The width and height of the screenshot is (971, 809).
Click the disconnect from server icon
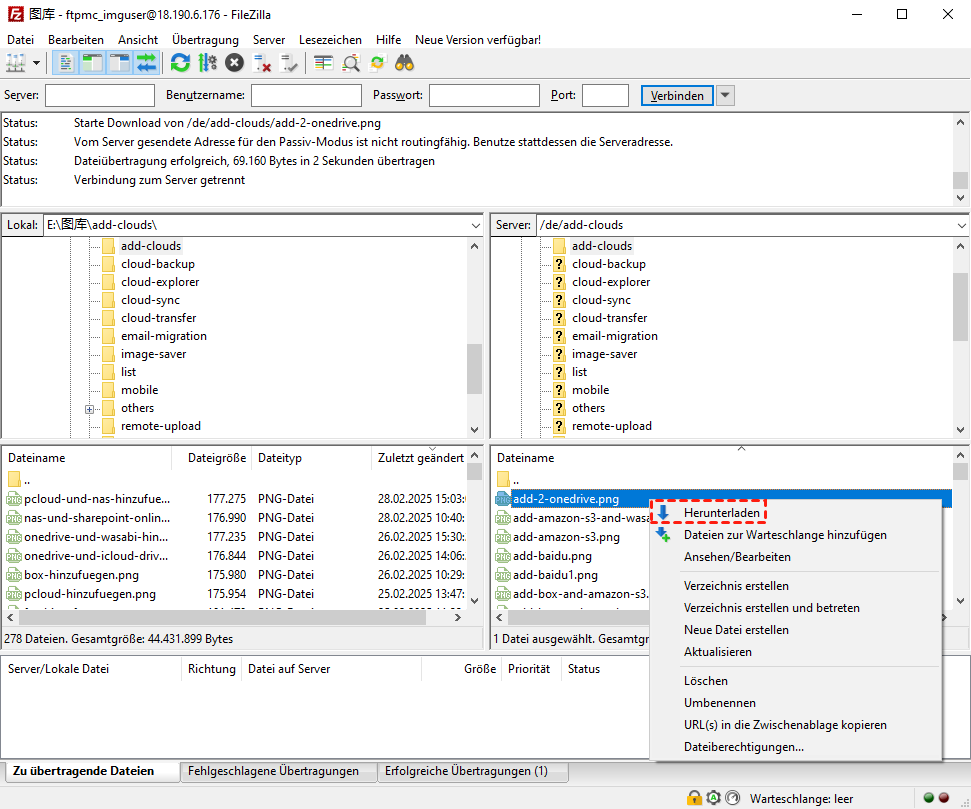pyautogui.click(x=263, y=63)
